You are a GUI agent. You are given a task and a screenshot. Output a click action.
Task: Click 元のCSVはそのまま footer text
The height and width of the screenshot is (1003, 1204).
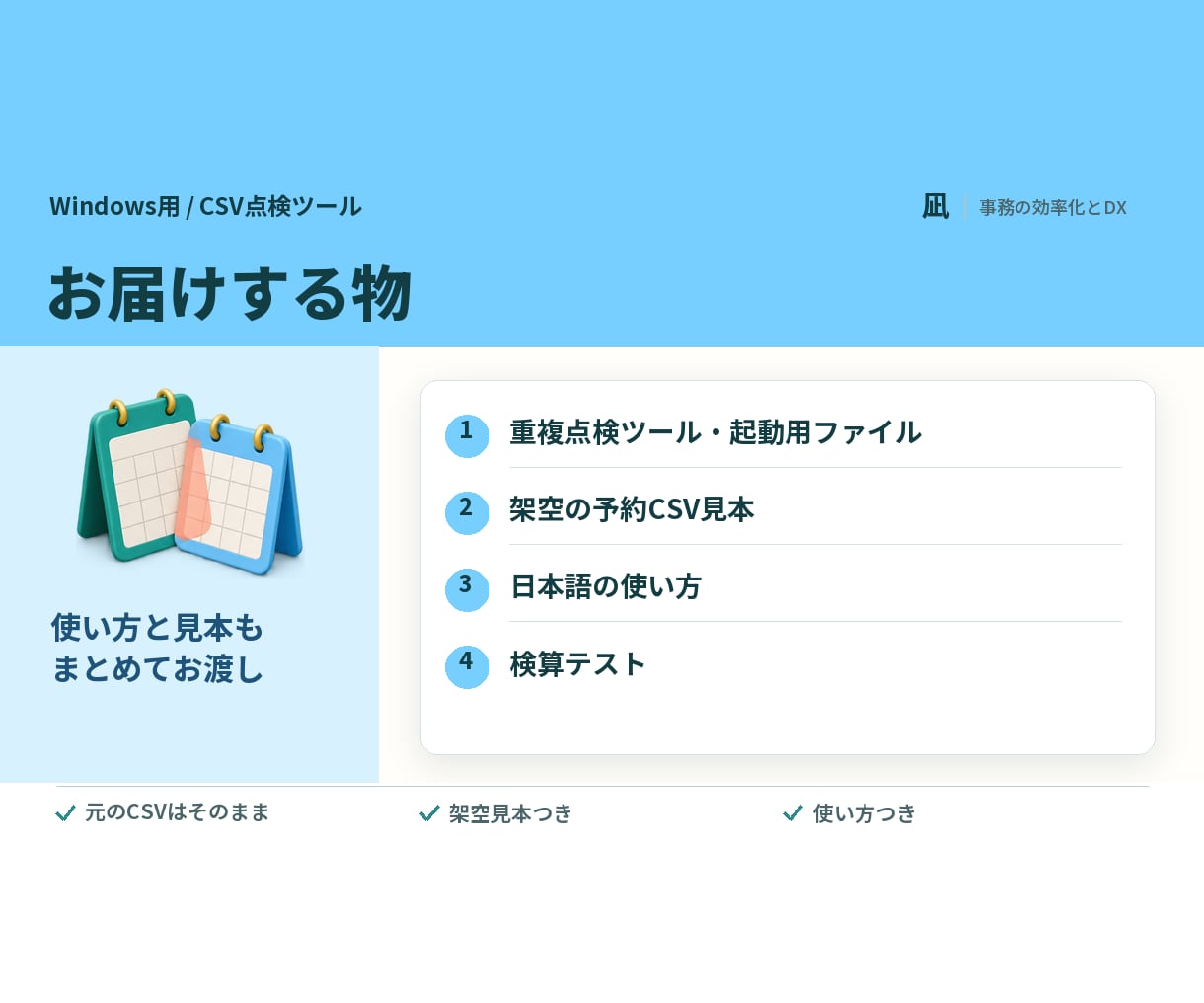(177, 812)
